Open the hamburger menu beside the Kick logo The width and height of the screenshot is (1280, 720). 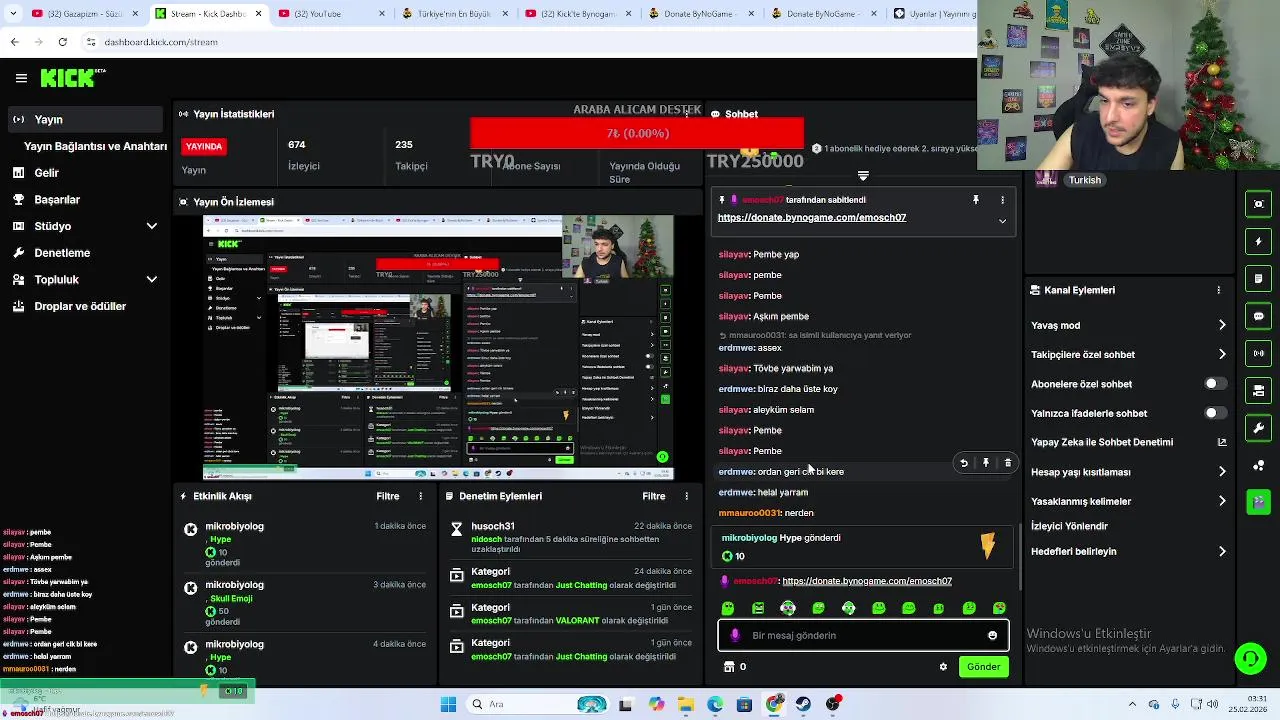(21, 78)
